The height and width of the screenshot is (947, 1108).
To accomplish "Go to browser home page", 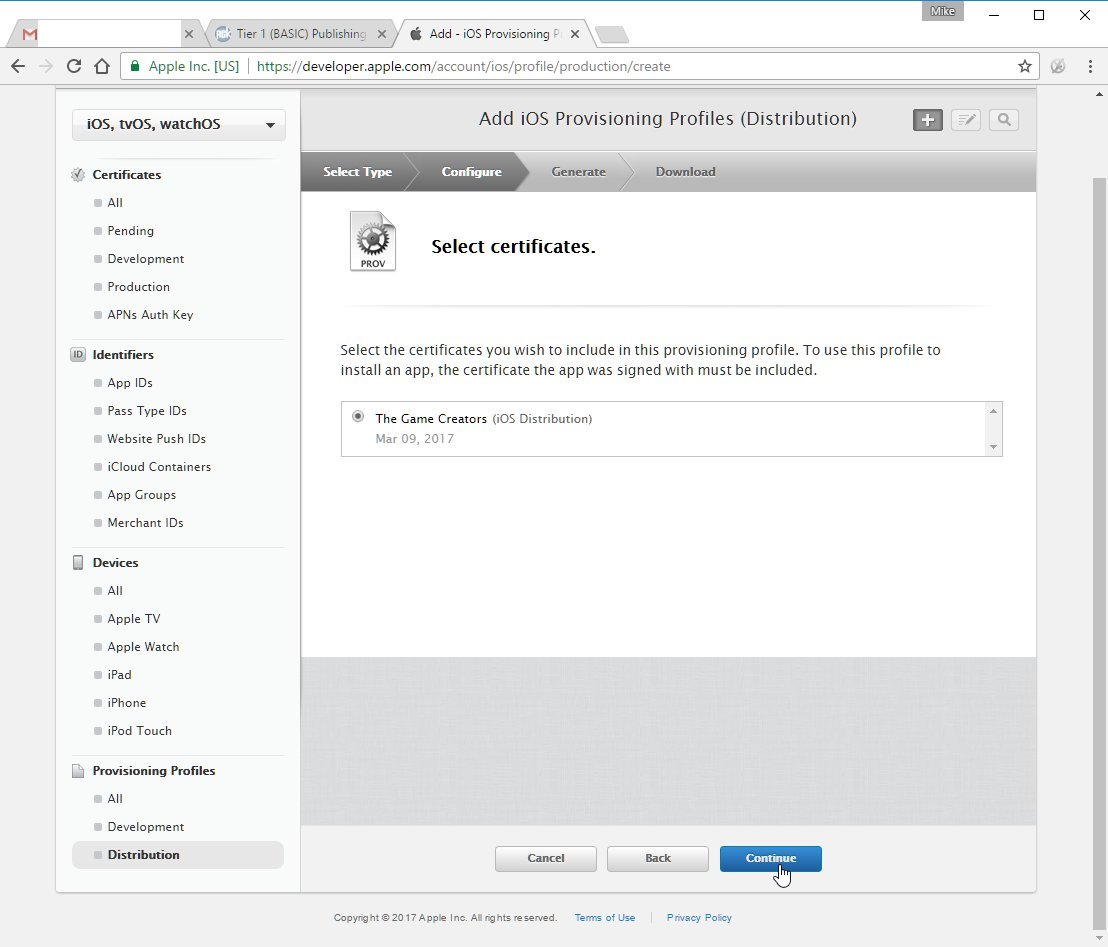I will coord(102,66).
